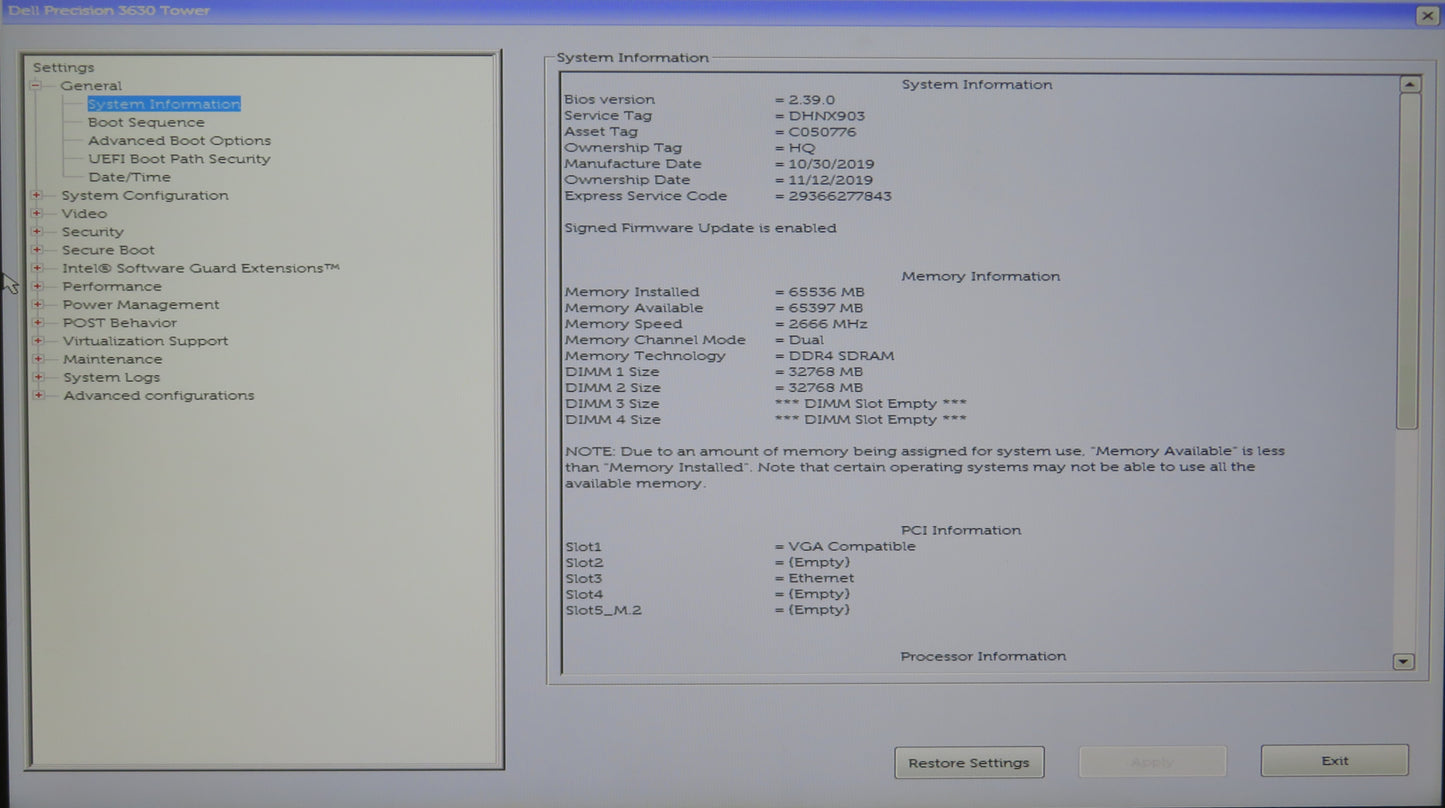Click the scroll up arrow

1410,85
